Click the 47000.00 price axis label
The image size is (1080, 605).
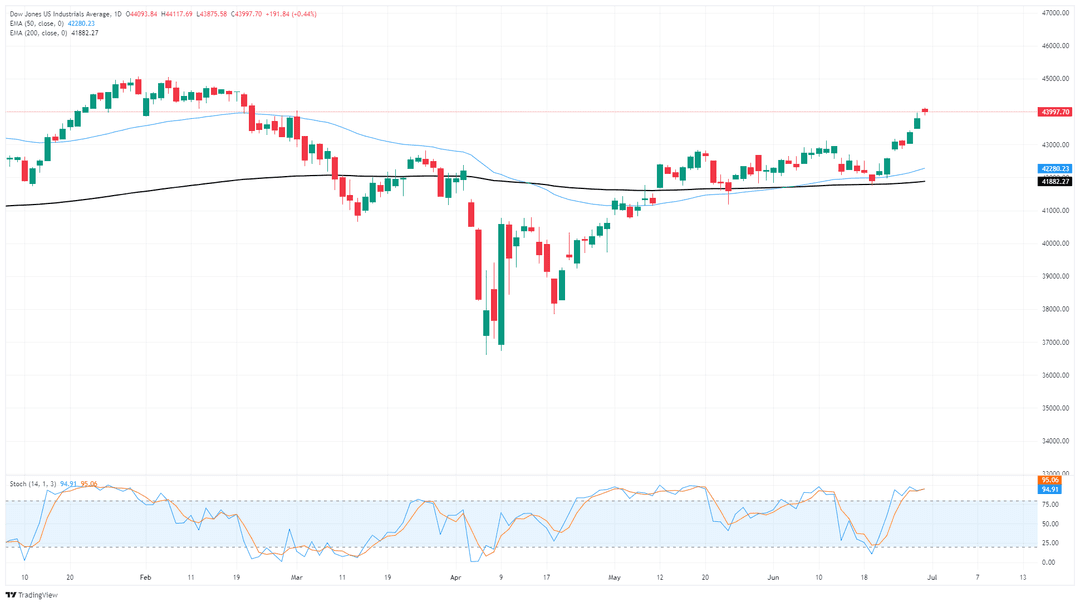pyautogui.click(x=1055, y=13)
